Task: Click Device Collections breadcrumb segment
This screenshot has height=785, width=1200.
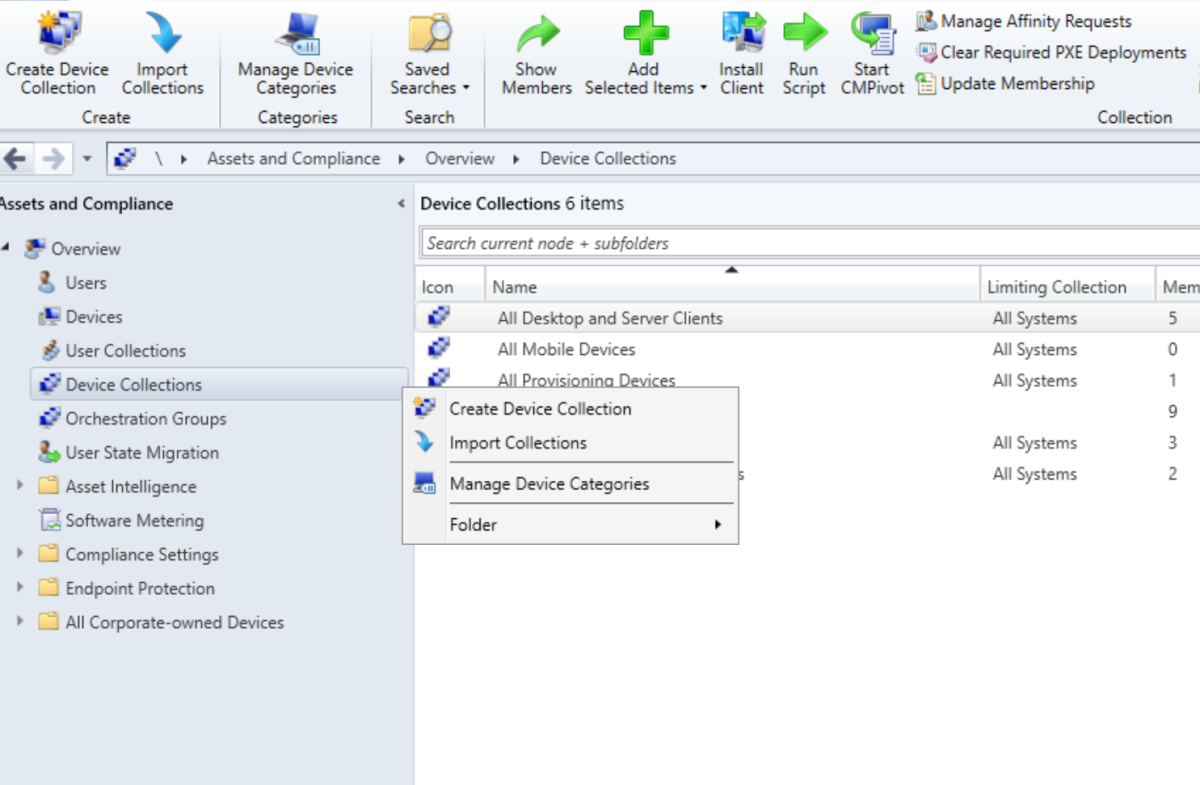Action: [608, 158]
